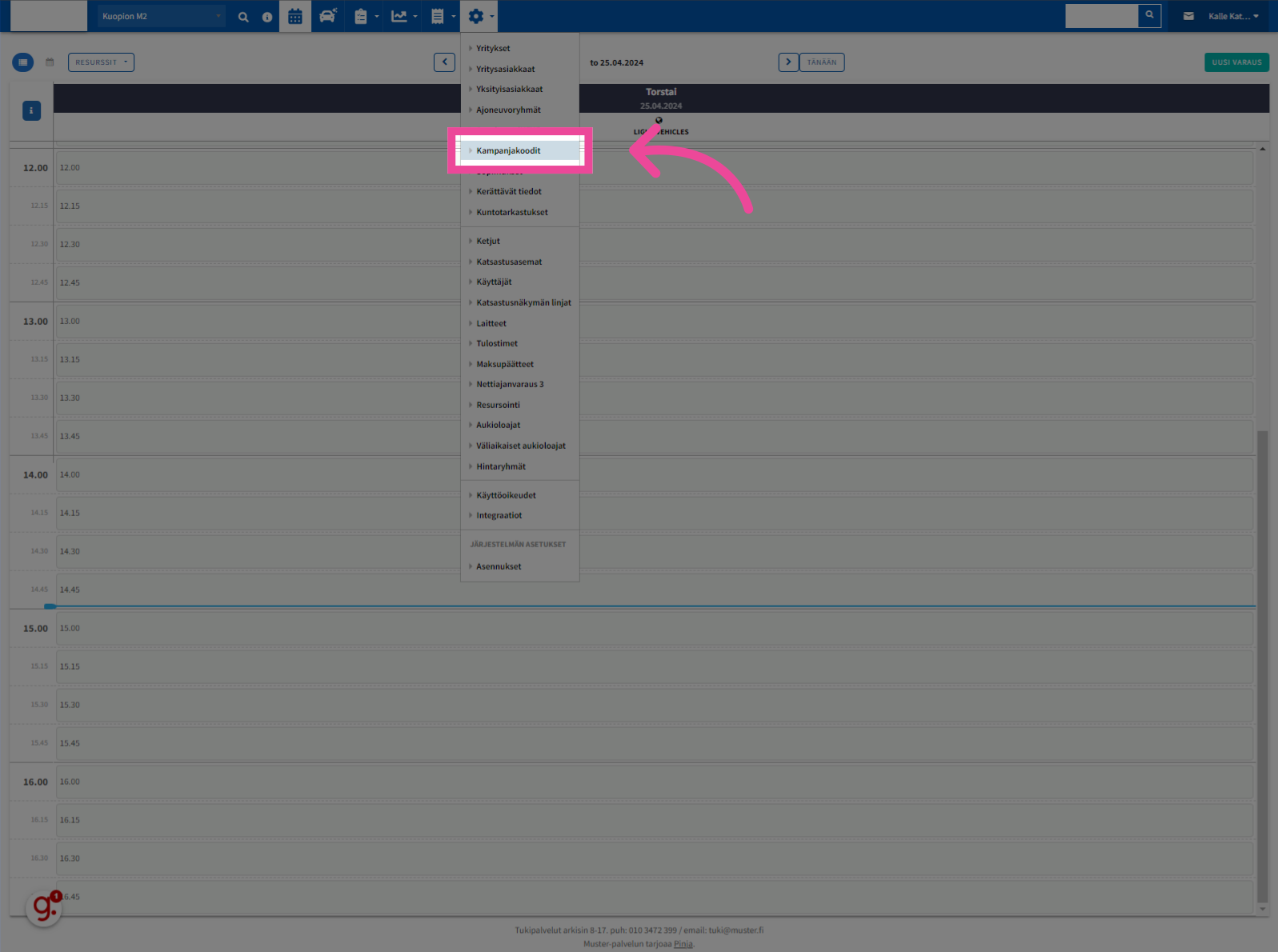
Task: Open the RESURSSIT dropdown button
Action: pos(101,62)
